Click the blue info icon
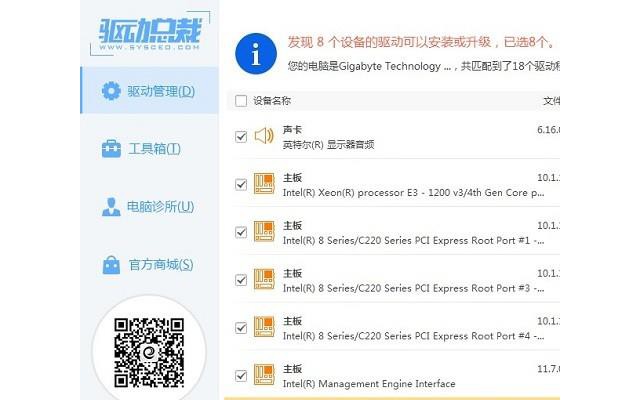Image resolution: width=640 pixels, height=400 pixels. (256, 53)
